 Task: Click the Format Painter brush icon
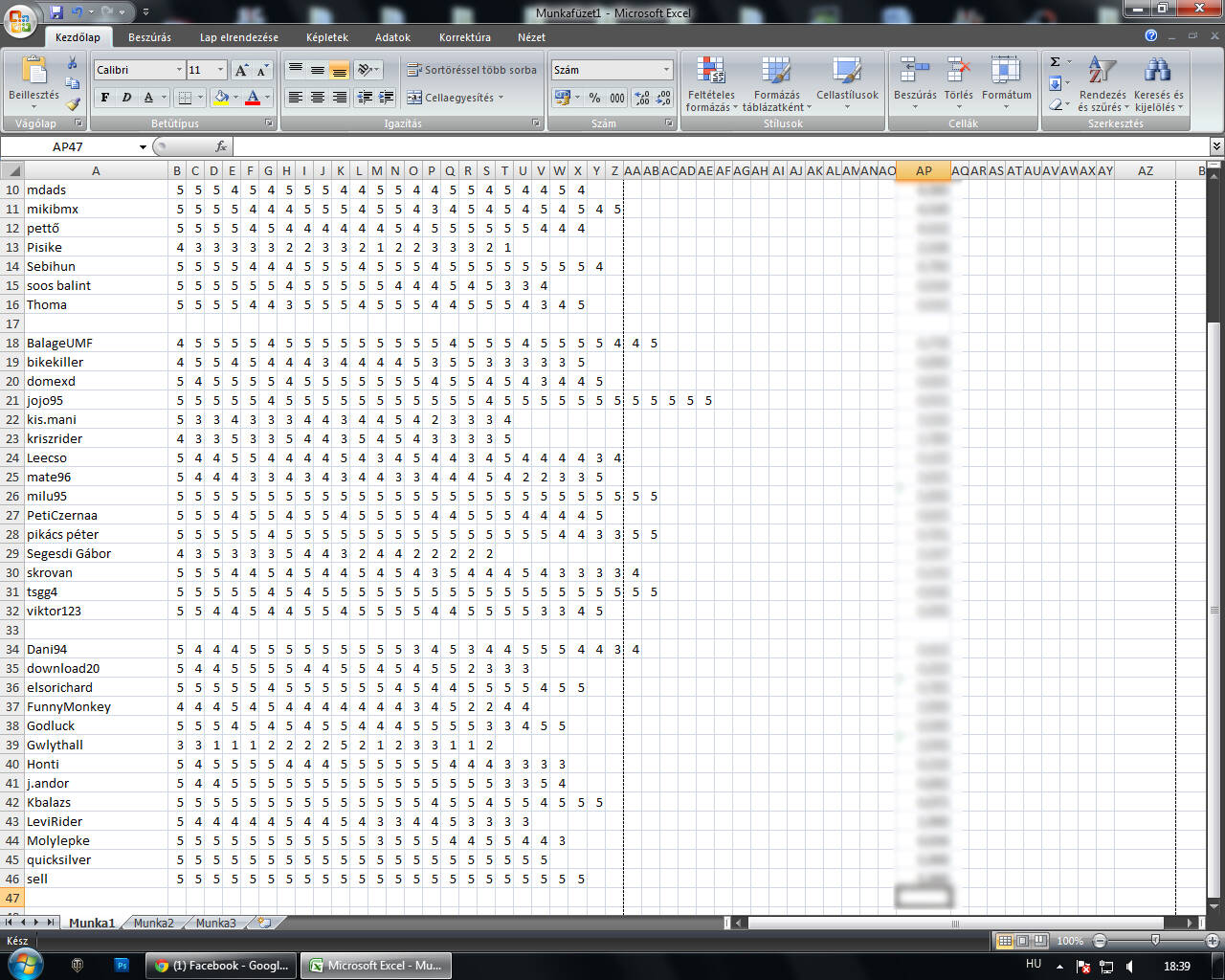pyautogui.click(x=73, y=103)
